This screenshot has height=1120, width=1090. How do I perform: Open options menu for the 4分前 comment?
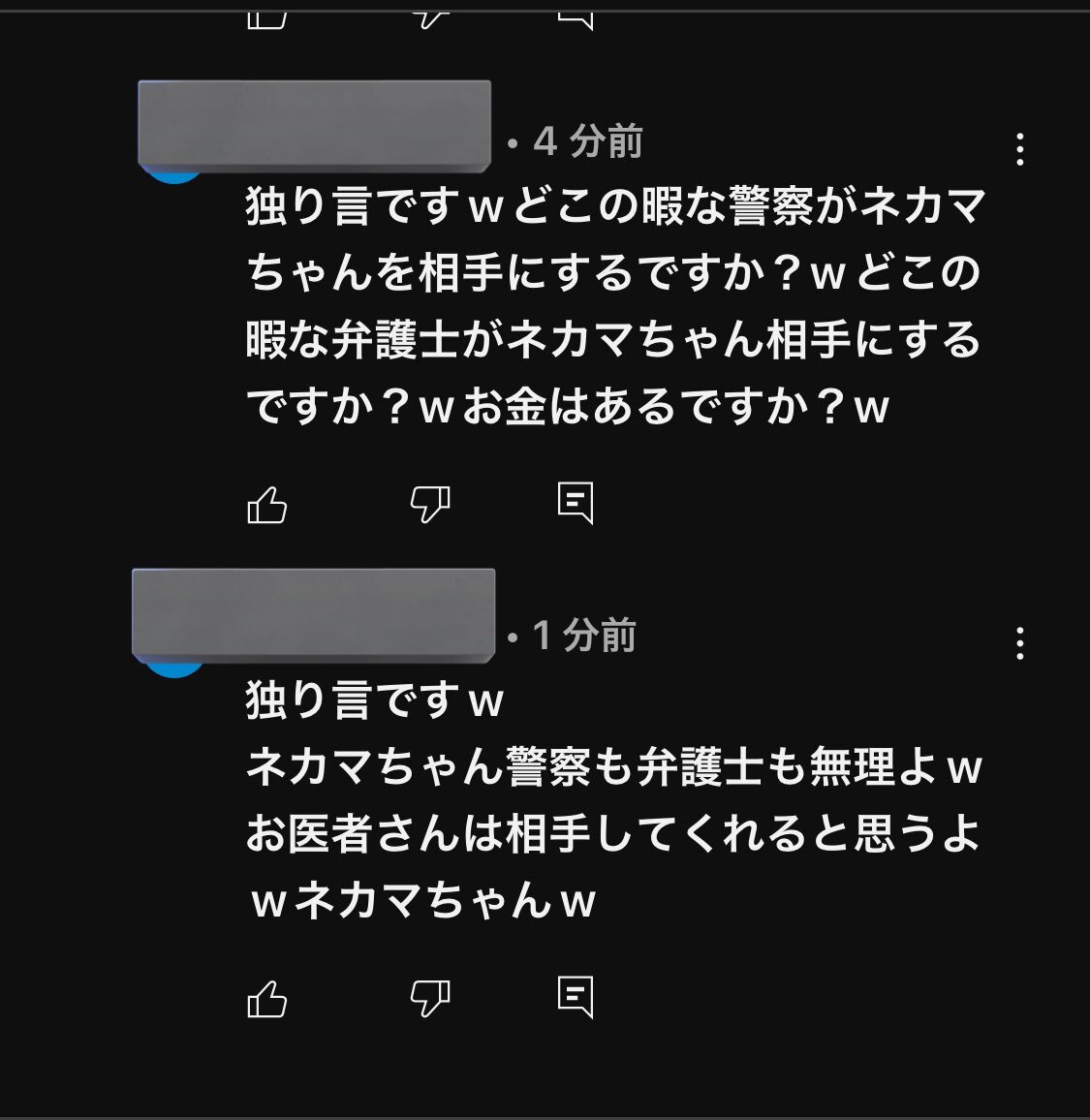(1020, 149)
